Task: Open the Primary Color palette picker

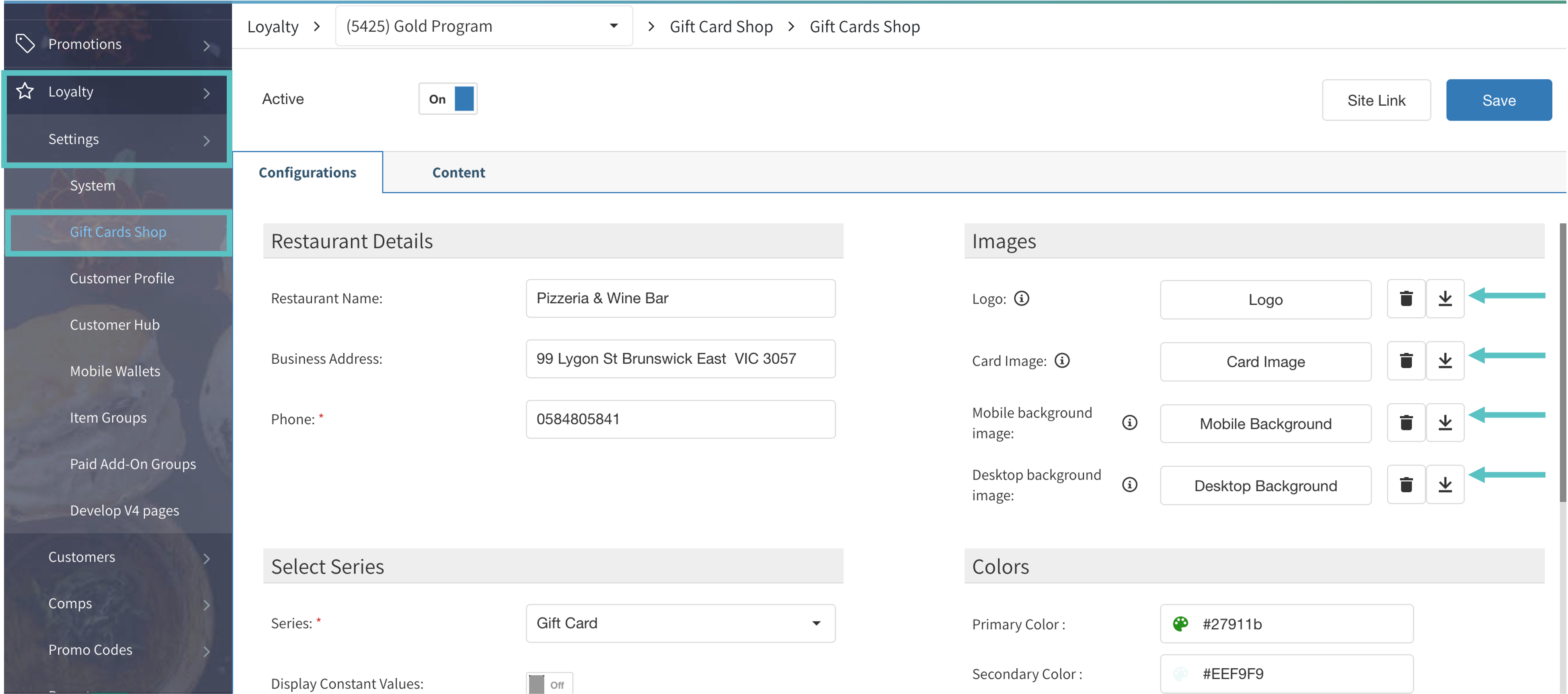Action: coord(1180,624)
